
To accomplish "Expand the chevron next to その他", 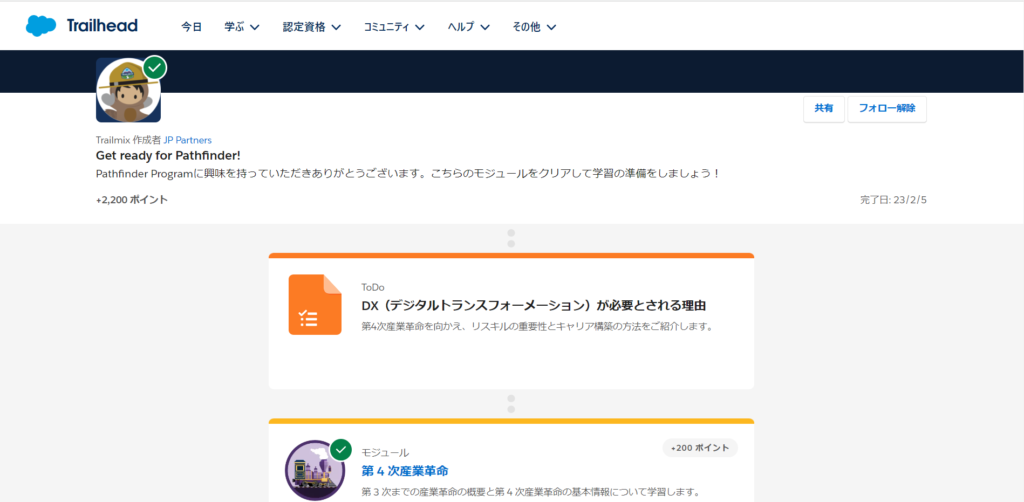I will pyautogui.click(x=551, y=27).
